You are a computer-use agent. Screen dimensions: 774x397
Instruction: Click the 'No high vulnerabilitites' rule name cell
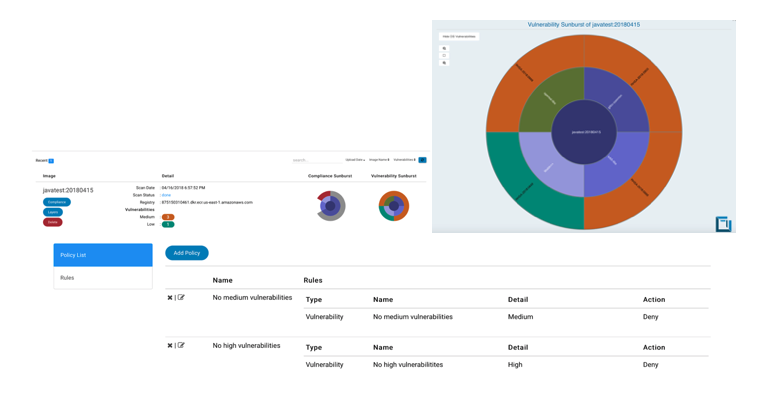tap(408, 364)
